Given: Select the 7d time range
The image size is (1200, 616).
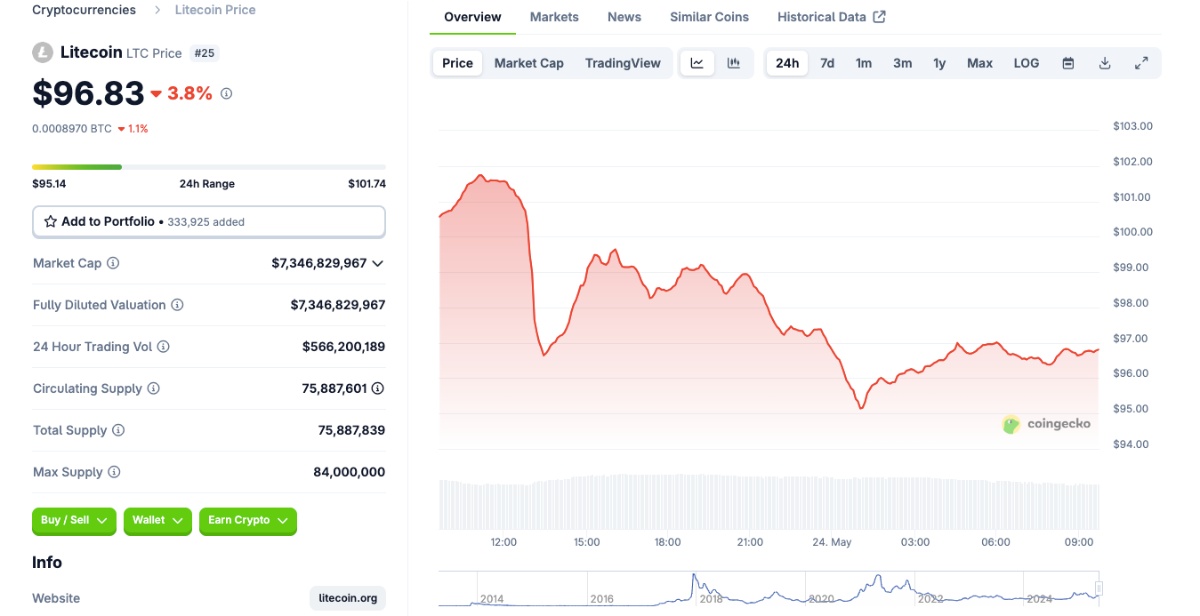Looking at the screenshot, I should pyautogui.click(x=827, y=63).
